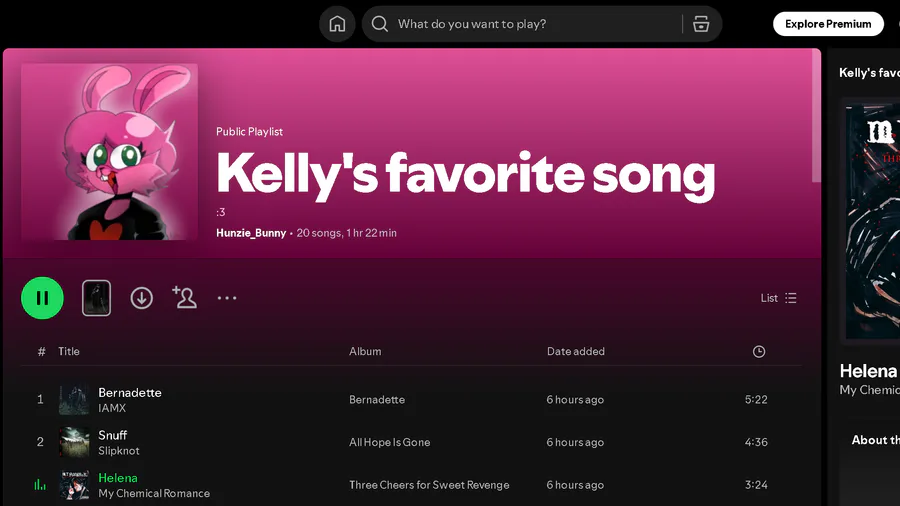The width and height of the screenshot is (900, 506).
Task: Open the Hunzie_Bunny profile link
Action: coord(251,233)
